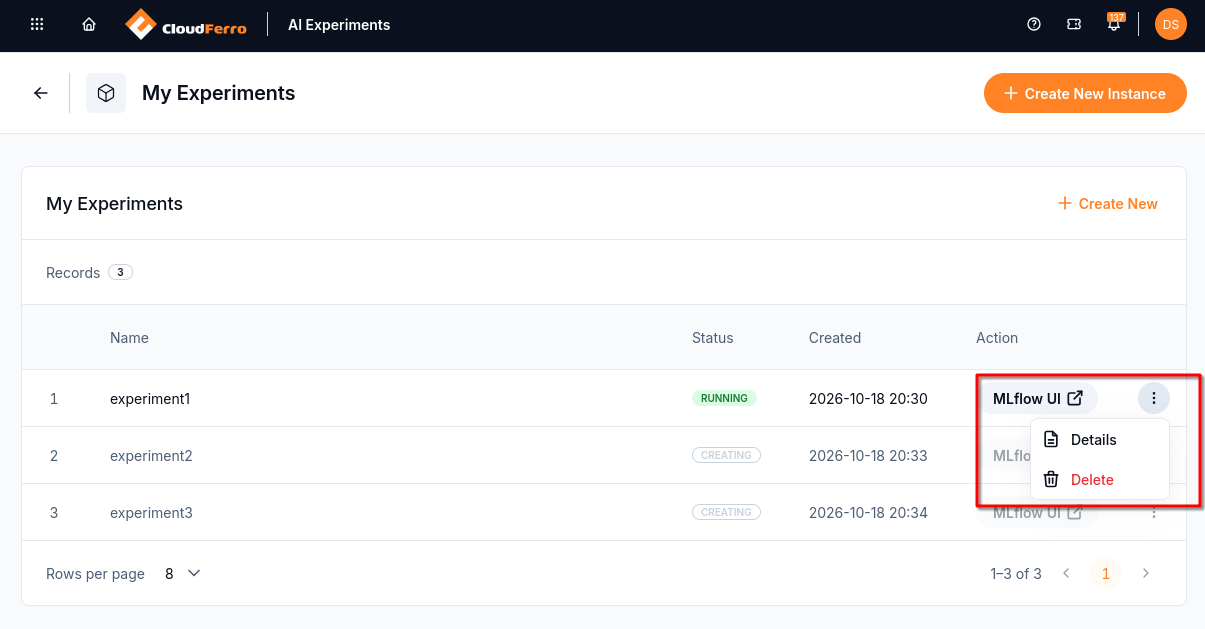Image resolution: width=1205 pixels, height=629 pixels.
Task: Click the Action column header
Action: pyautogui.click(x=997, y=338)
